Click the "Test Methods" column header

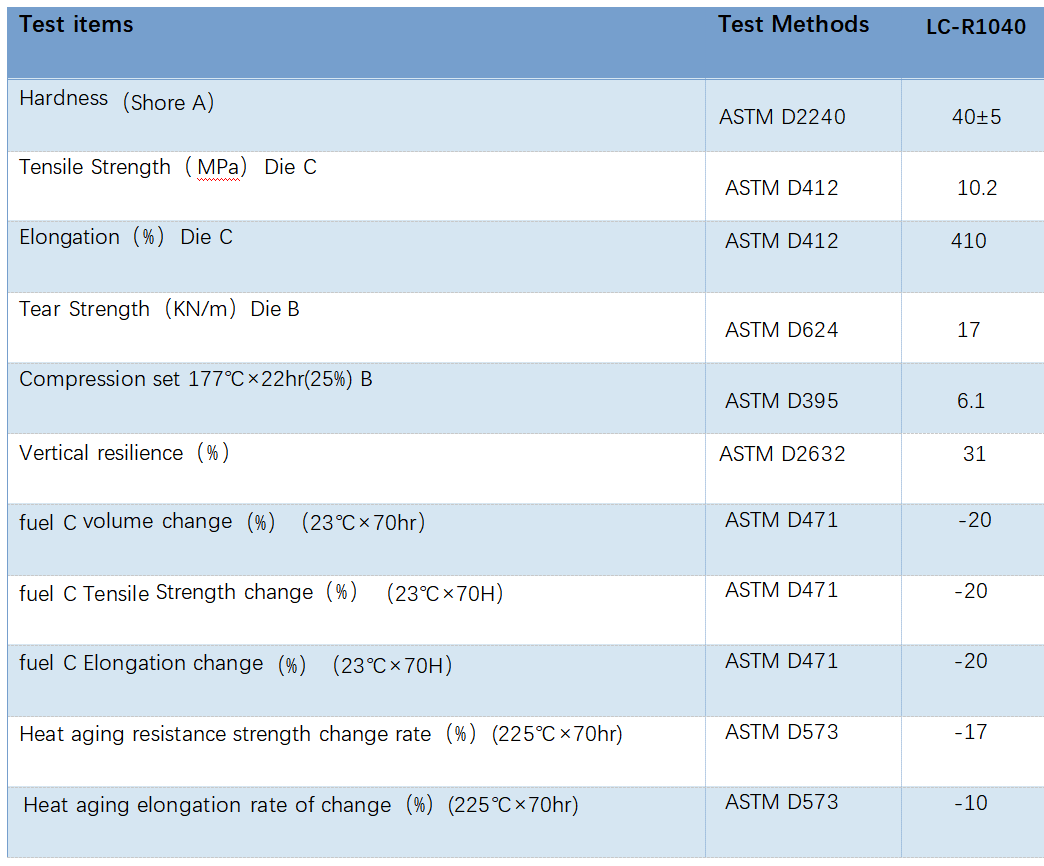point(793,25)
